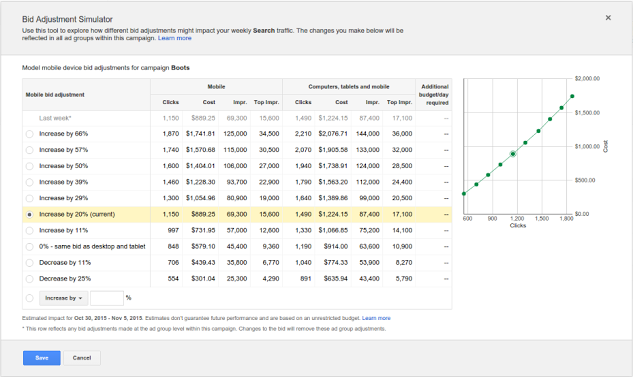The width and height of the screenshot is (633, 378).
Task: Choose the Increase by 11% radio button
Action: [x=29, y=231]
